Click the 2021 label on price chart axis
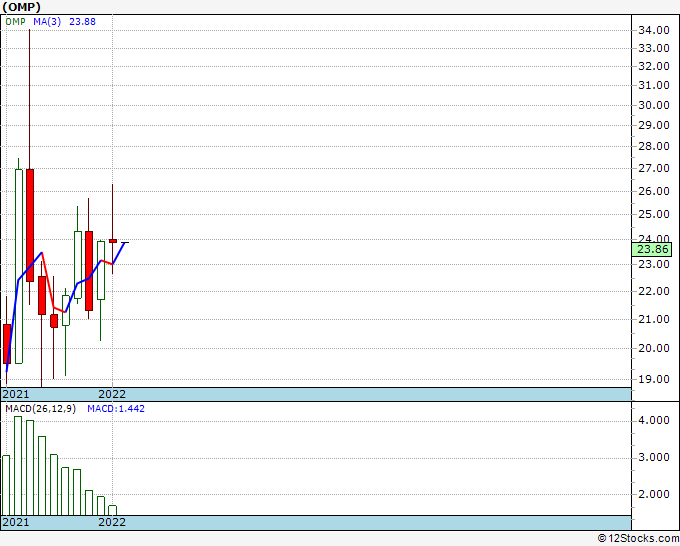This screenshot has width=680, height=546. pos(16,394)
